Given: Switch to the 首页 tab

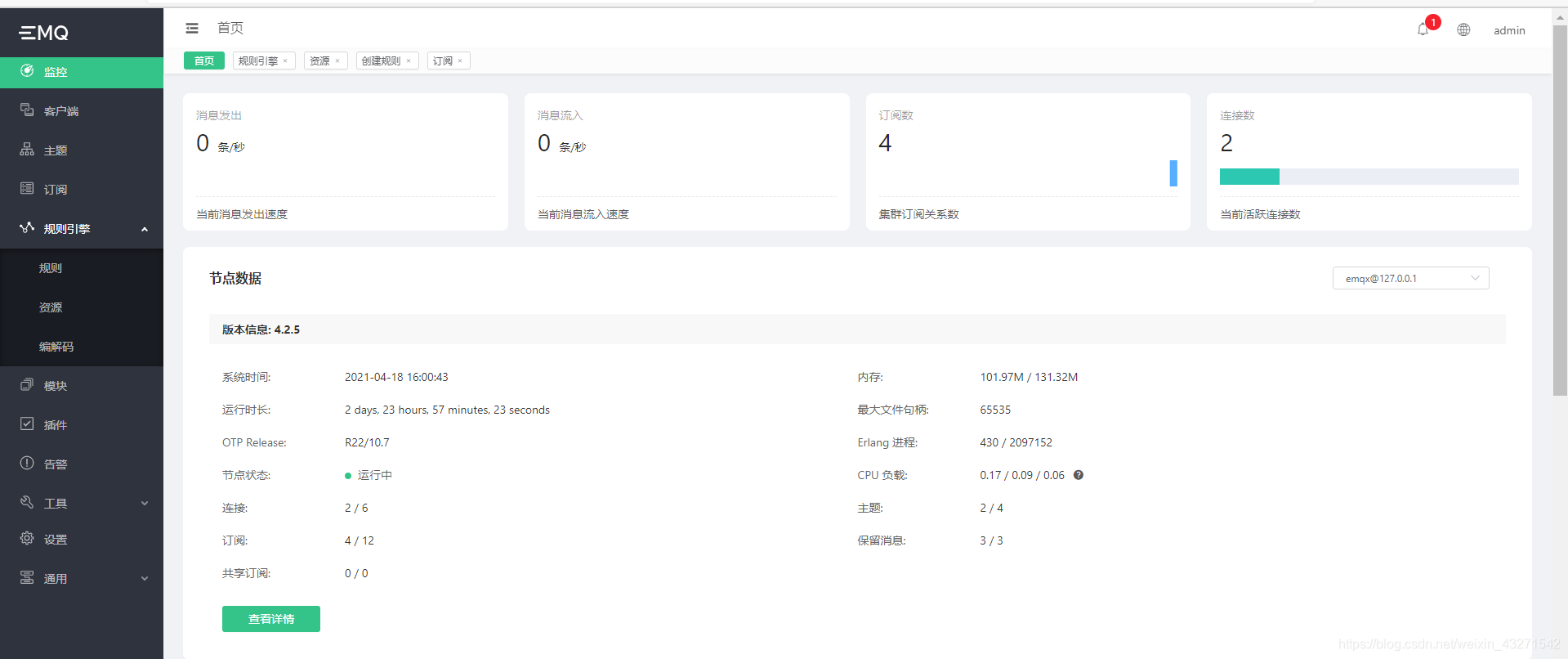Looking at the screenshot, I should pyautogui.click(x=204, y=61).
